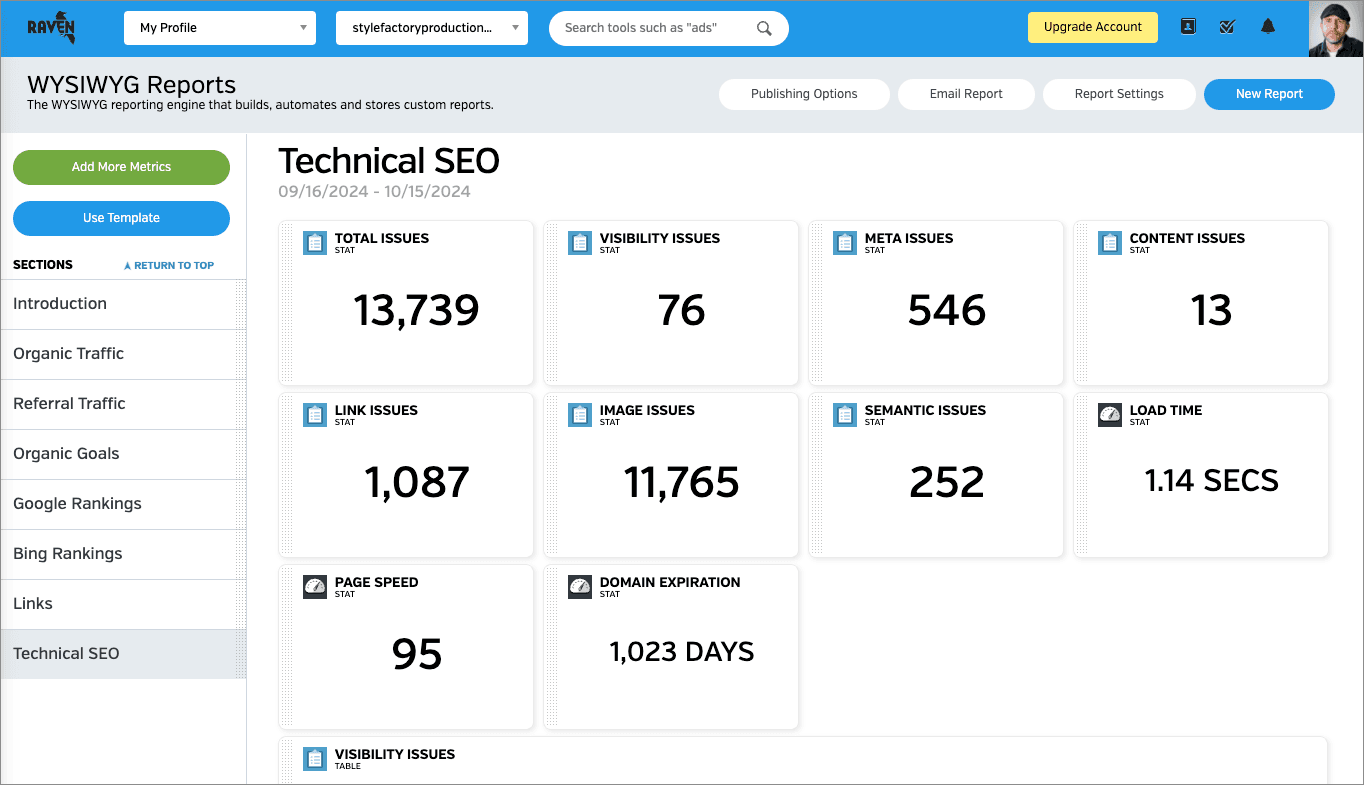1364x785 pixels.
Task: Click inside the tools search field
Action: point(650,28)
